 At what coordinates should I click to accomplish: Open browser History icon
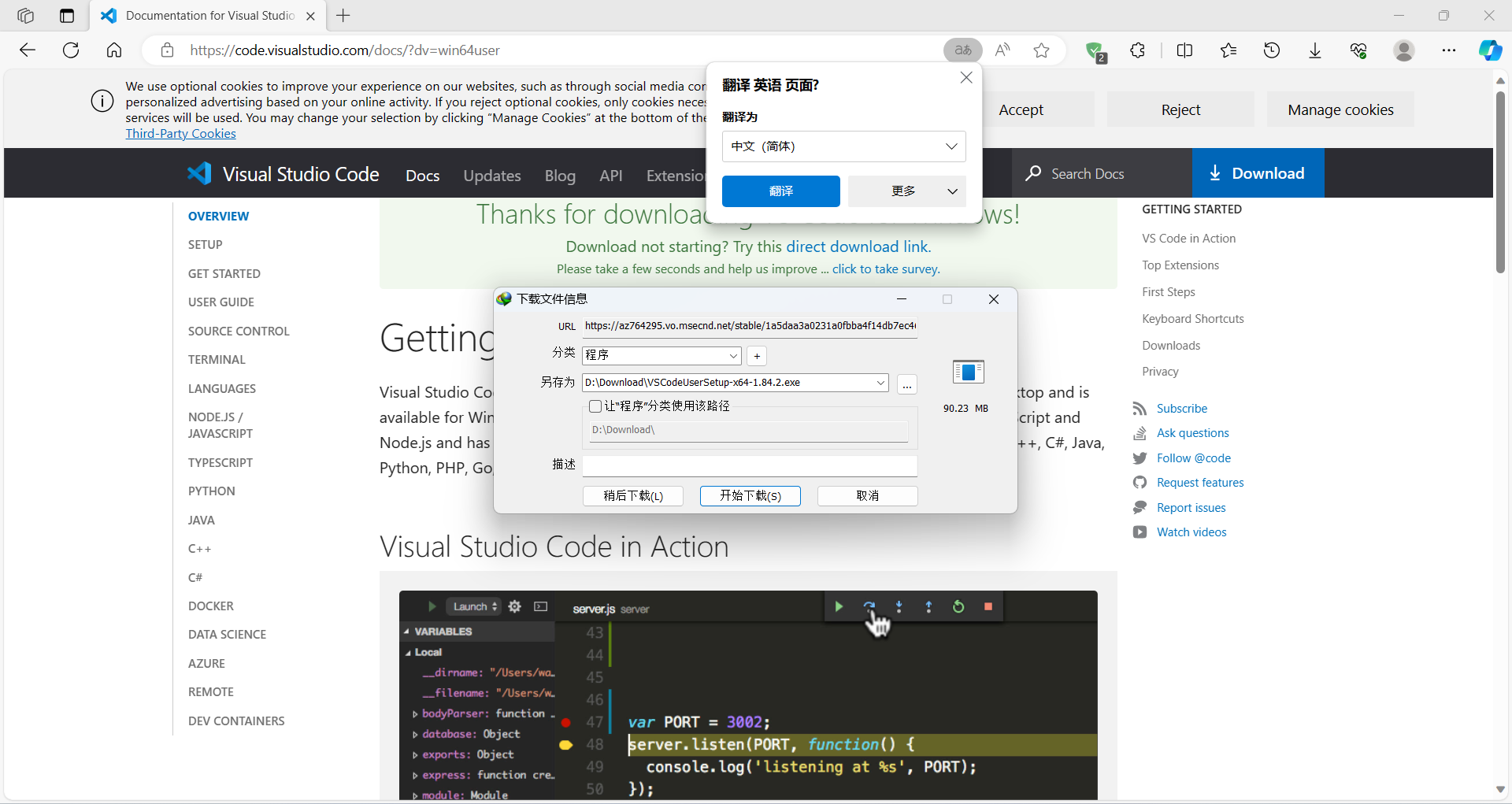(1272, 50)
